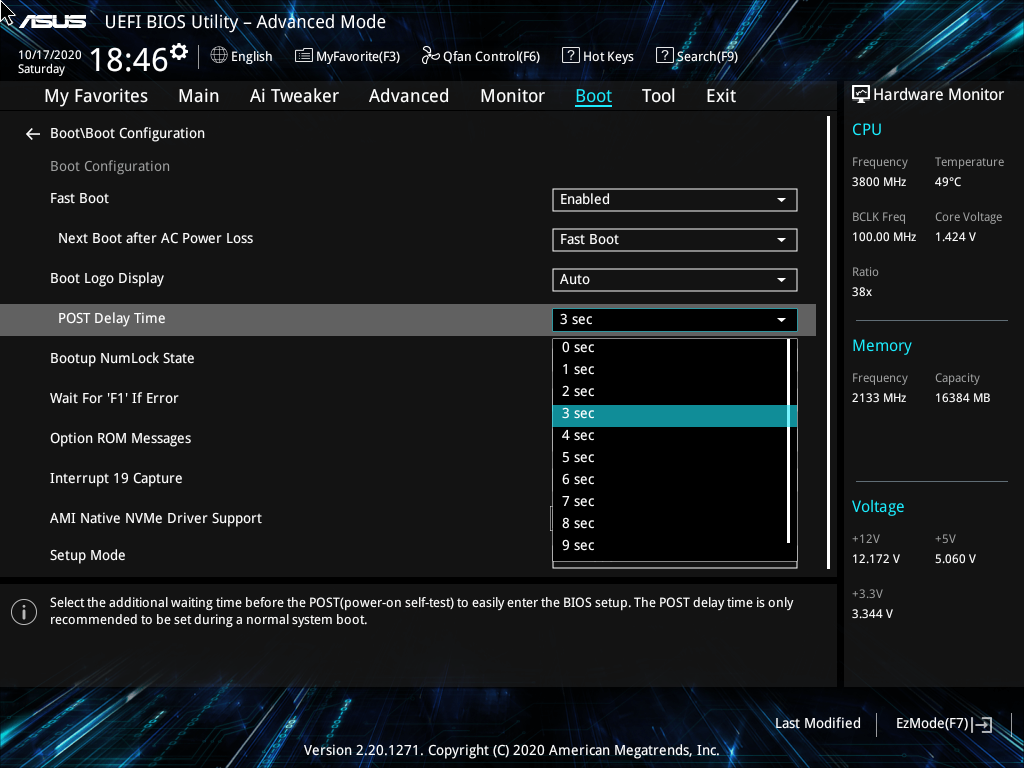The height and width of the screenshot is (768, 1024).
Task: Switch to the Ai Tweaker tab
Action: pyautogui.click(x=294, y=96)
